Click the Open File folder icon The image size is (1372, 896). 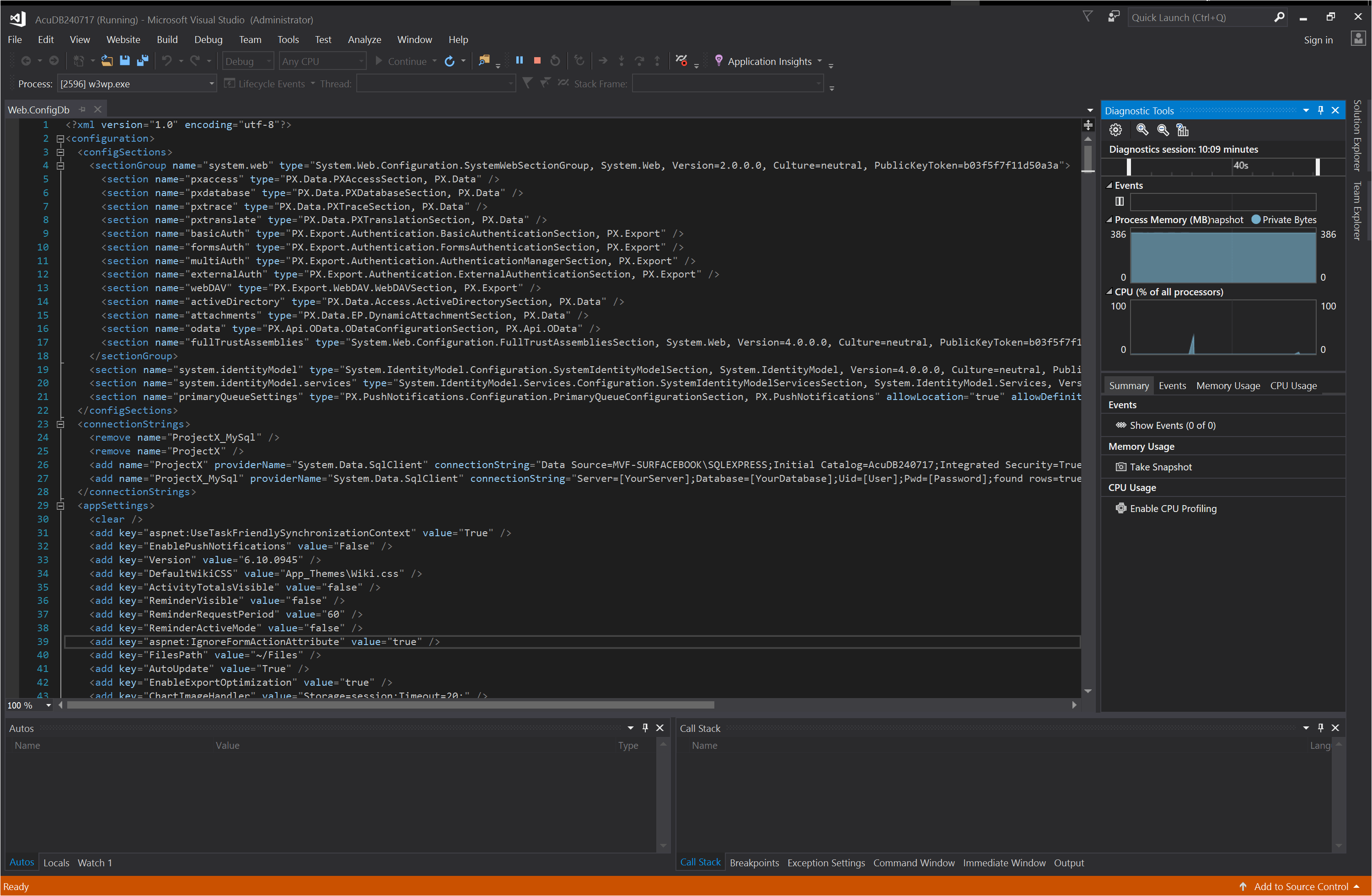tap(107, 60)
